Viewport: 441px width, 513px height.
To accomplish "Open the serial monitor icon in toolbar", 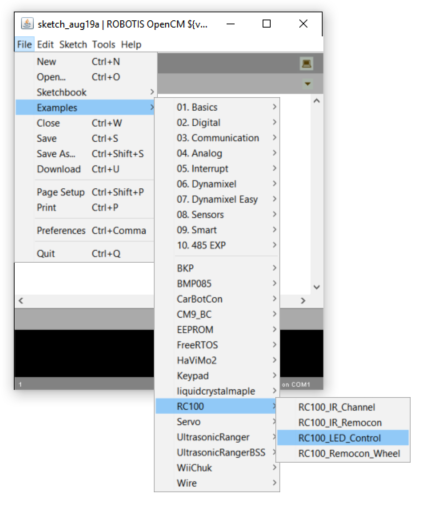I will coord(306,63).
